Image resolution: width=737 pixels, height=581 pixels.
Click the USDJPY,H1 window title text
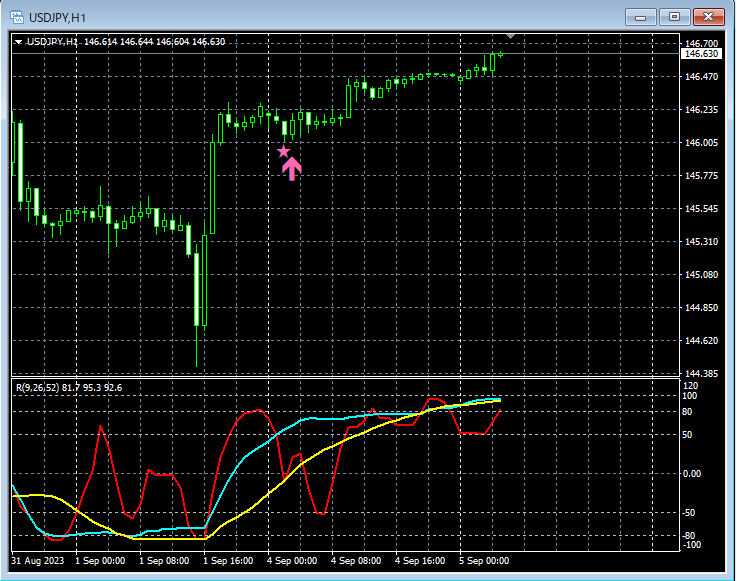pos(57,18)
